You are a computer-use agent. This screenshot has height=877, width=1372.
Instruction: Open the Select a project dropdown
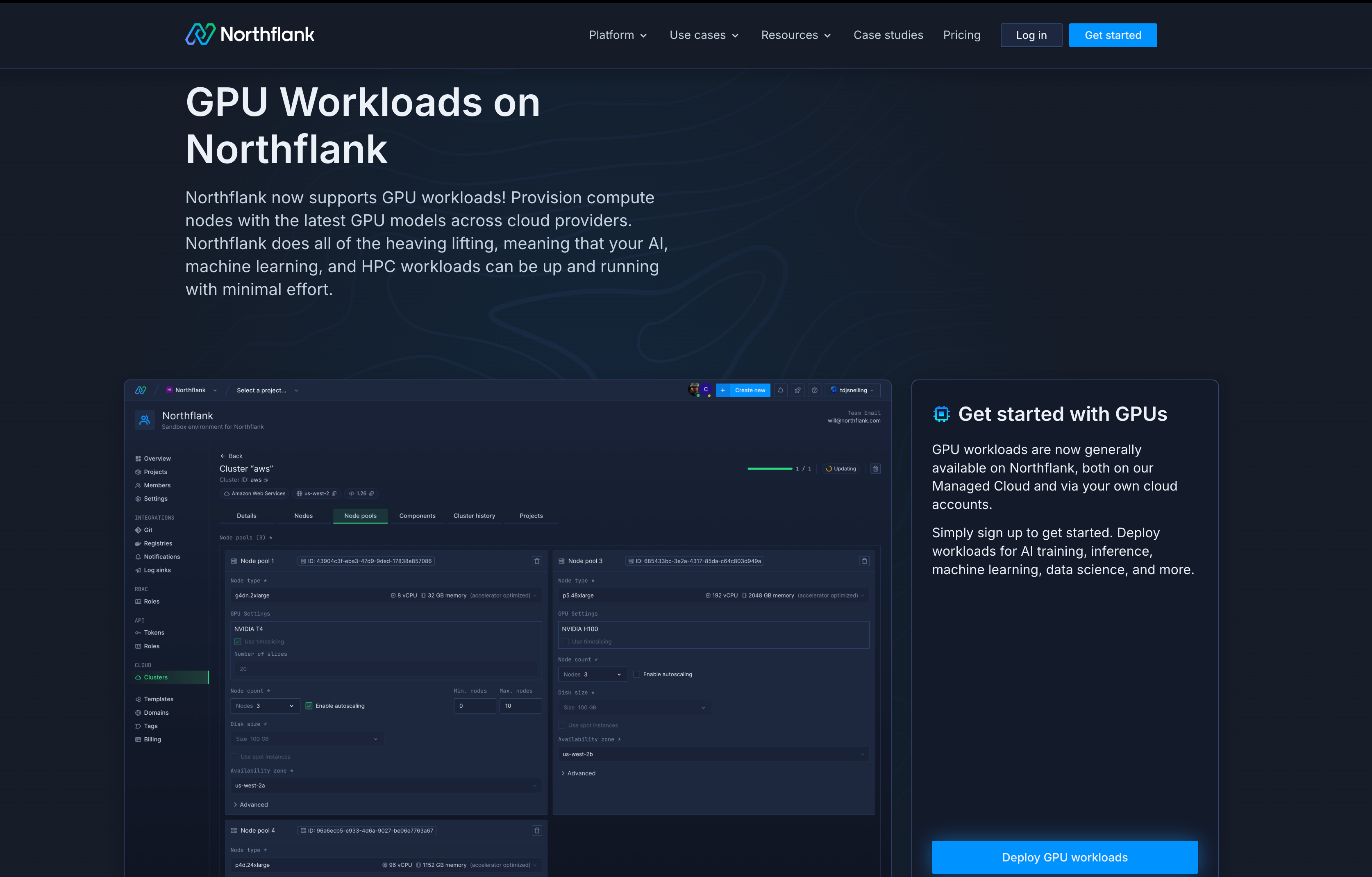point(268,391)
